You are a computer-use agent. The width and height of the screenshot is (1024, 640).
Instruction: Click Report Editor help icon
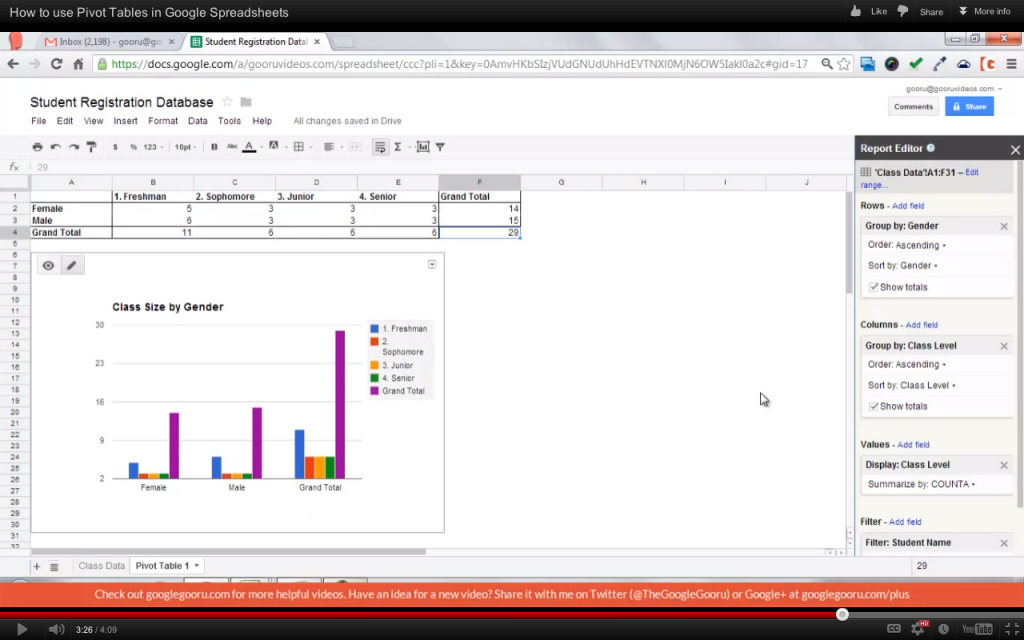[x=931, y=148]
